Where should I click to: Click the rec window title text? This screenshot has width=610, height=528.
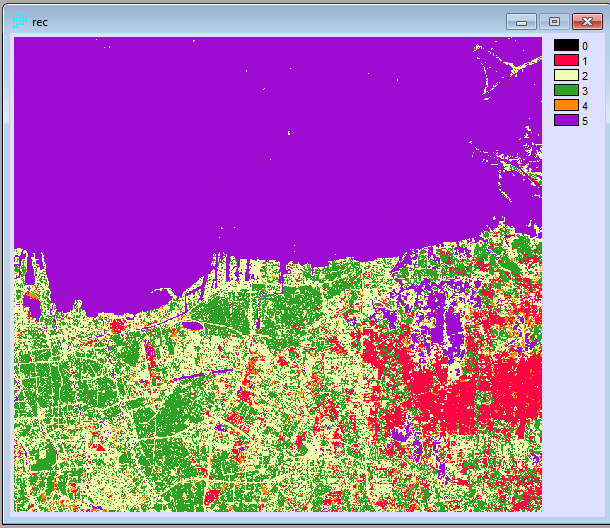[x=40, y=22]
